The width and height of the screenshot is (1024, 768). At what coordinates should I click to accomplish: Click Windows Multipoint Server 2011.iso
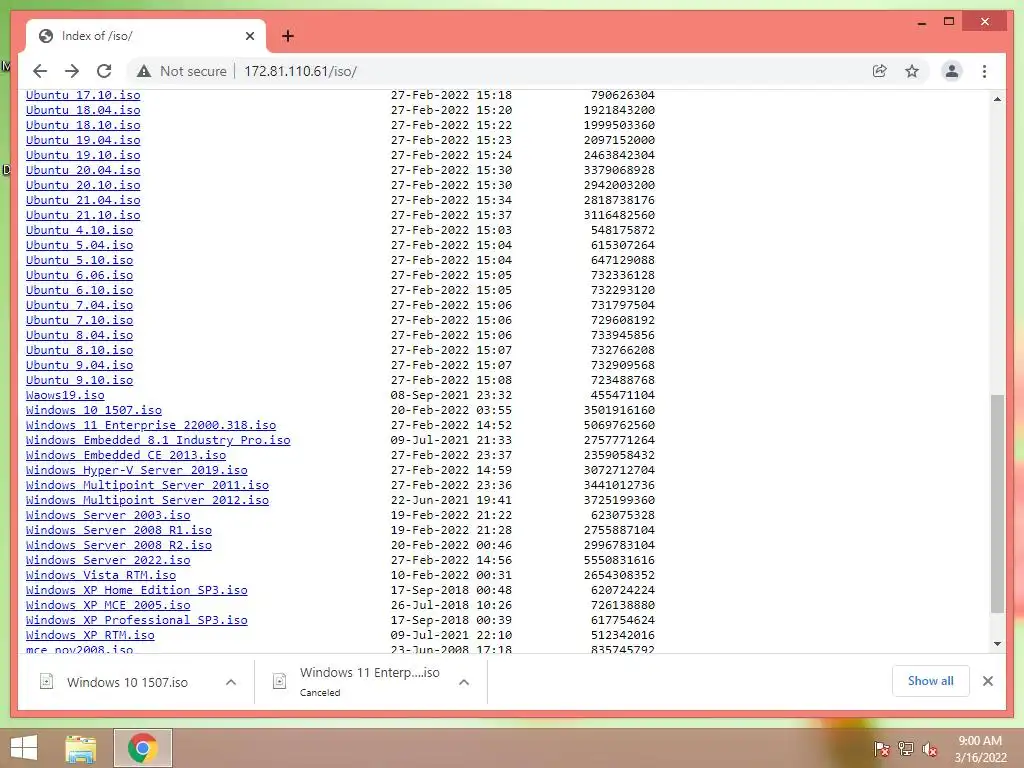pos(147,486)
